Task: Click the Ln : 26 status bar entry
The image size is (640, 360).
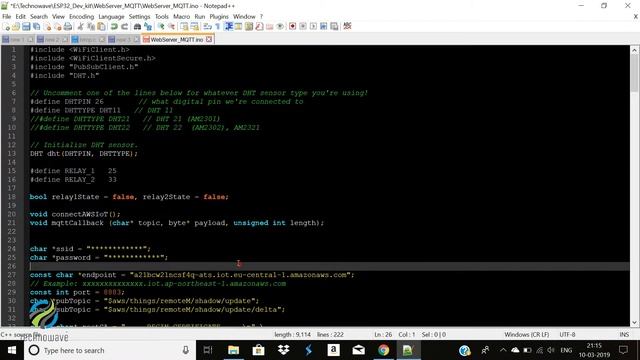Action: tap(383, 334)
